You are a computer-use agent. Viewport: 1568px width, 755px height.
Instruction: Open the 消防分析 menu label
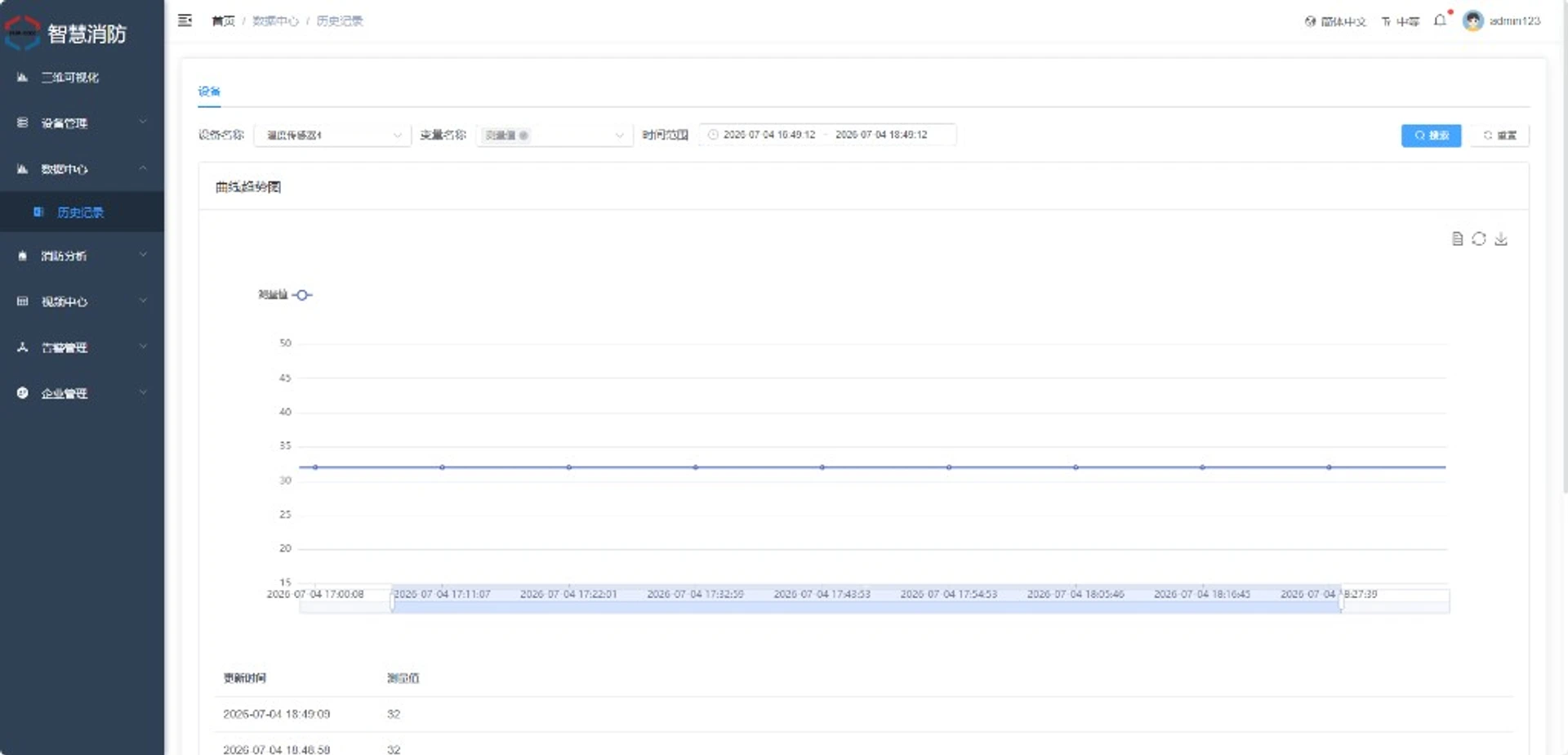(x=65, y=256)
